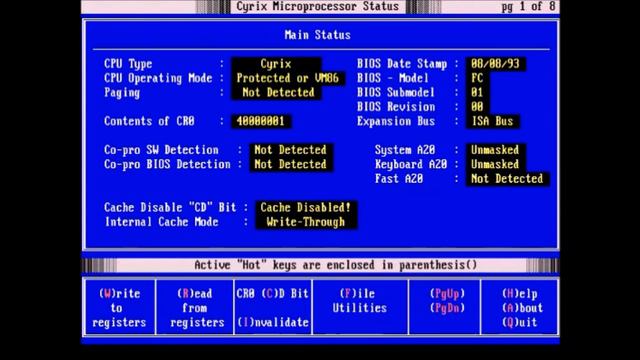Open the (H)elp option

(520, 293)
